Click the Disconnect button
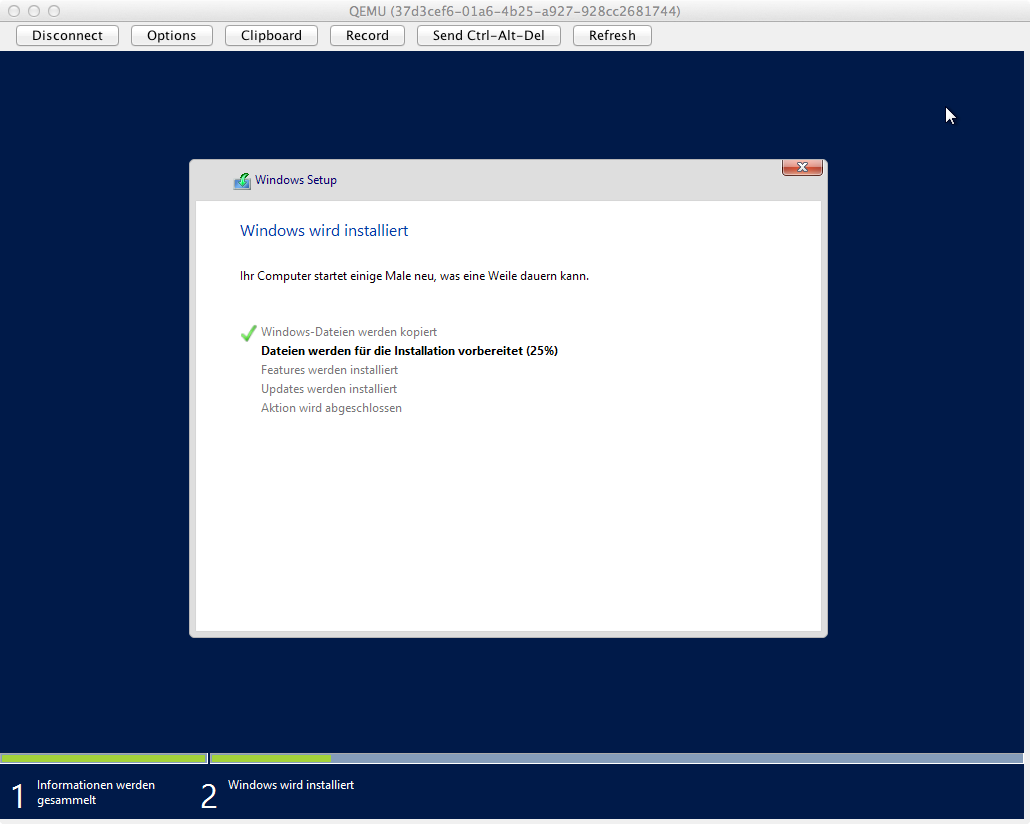The image size is (1030, 824). click(x=67, y=35)
